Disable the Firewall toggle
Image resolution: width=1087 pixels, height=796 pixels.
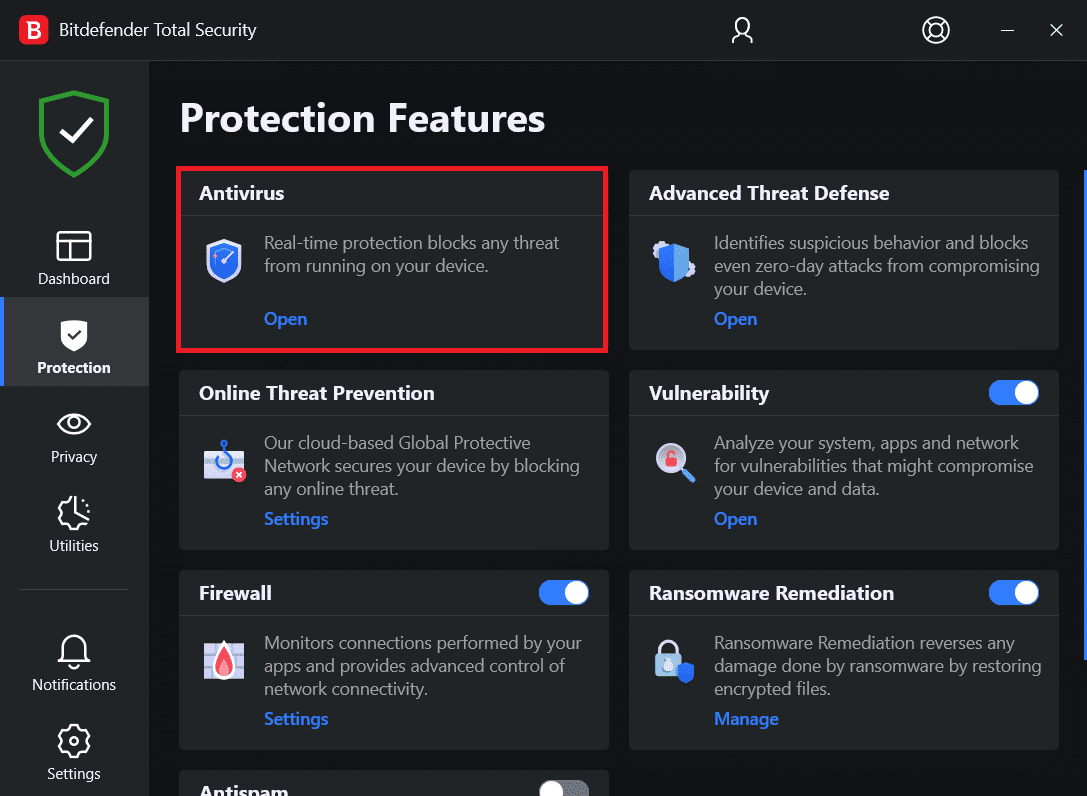click(564, 593)
